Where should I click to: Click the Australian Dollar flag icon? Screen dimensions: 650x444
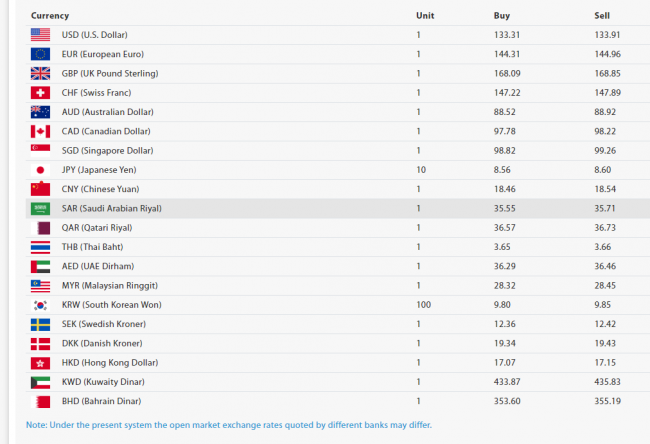pyautogui.click(x=40, y=112)
